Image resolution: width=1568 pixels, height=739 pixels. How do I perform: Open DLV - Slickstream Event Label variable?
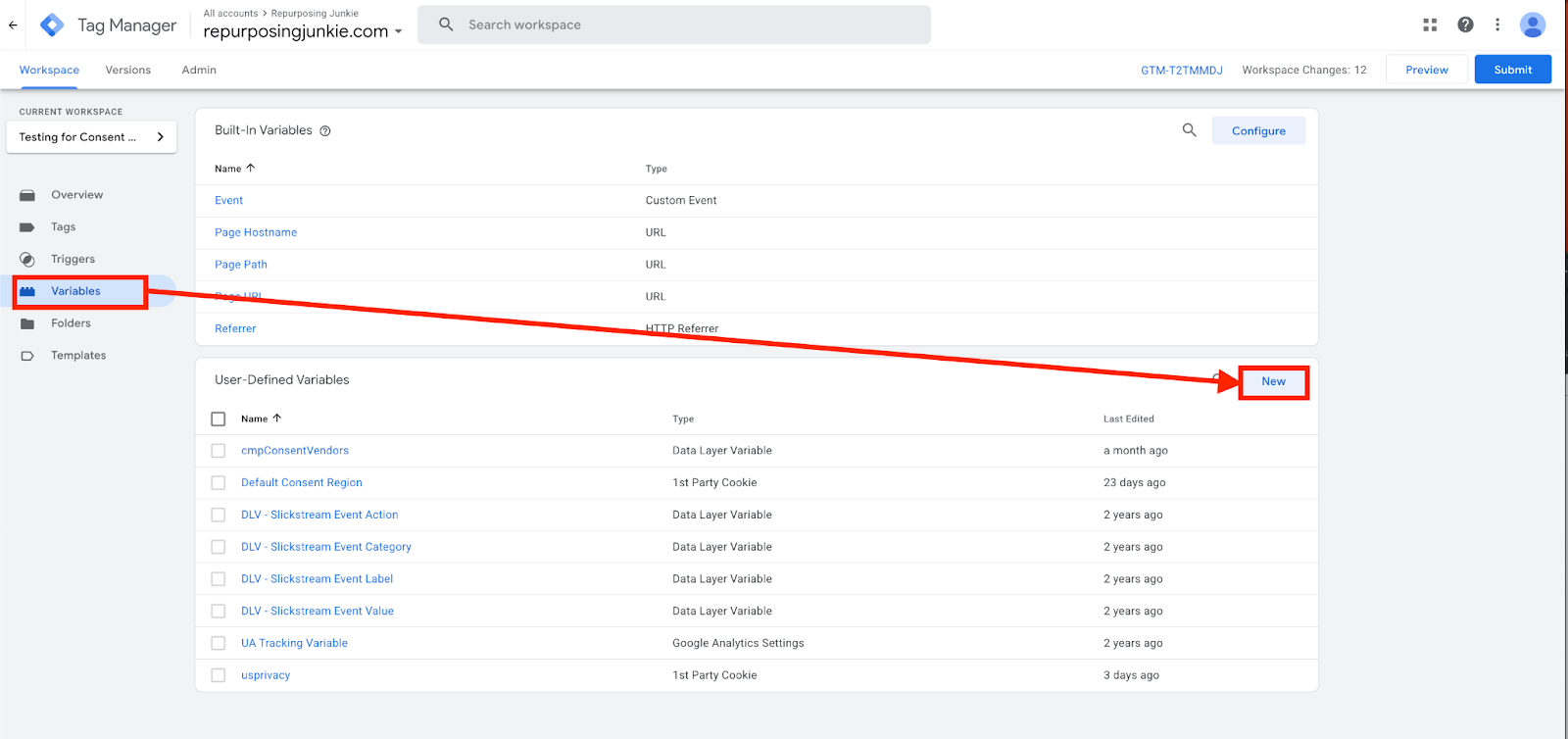318,579
